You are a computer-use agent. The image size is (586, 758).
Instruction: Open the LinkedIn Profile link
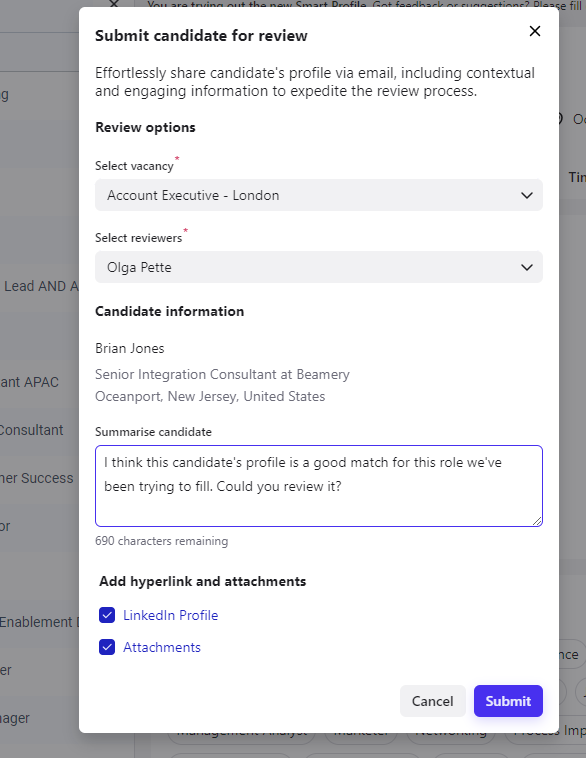point(171,615)
